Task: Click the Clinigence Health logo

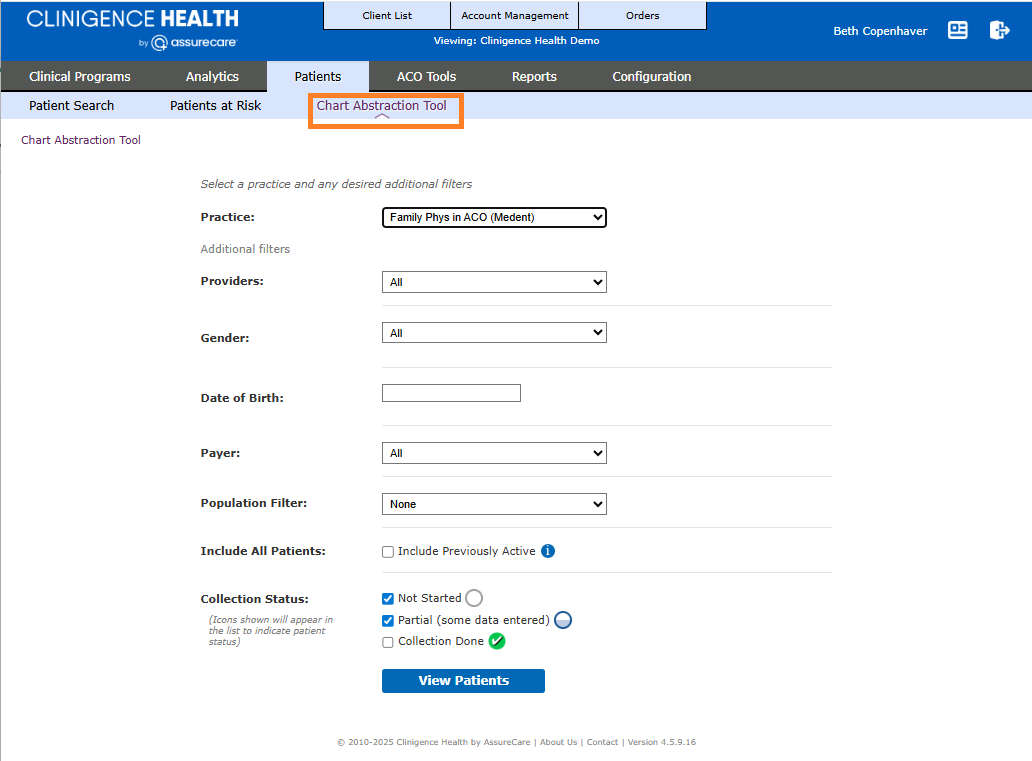Action: (132, 29)
